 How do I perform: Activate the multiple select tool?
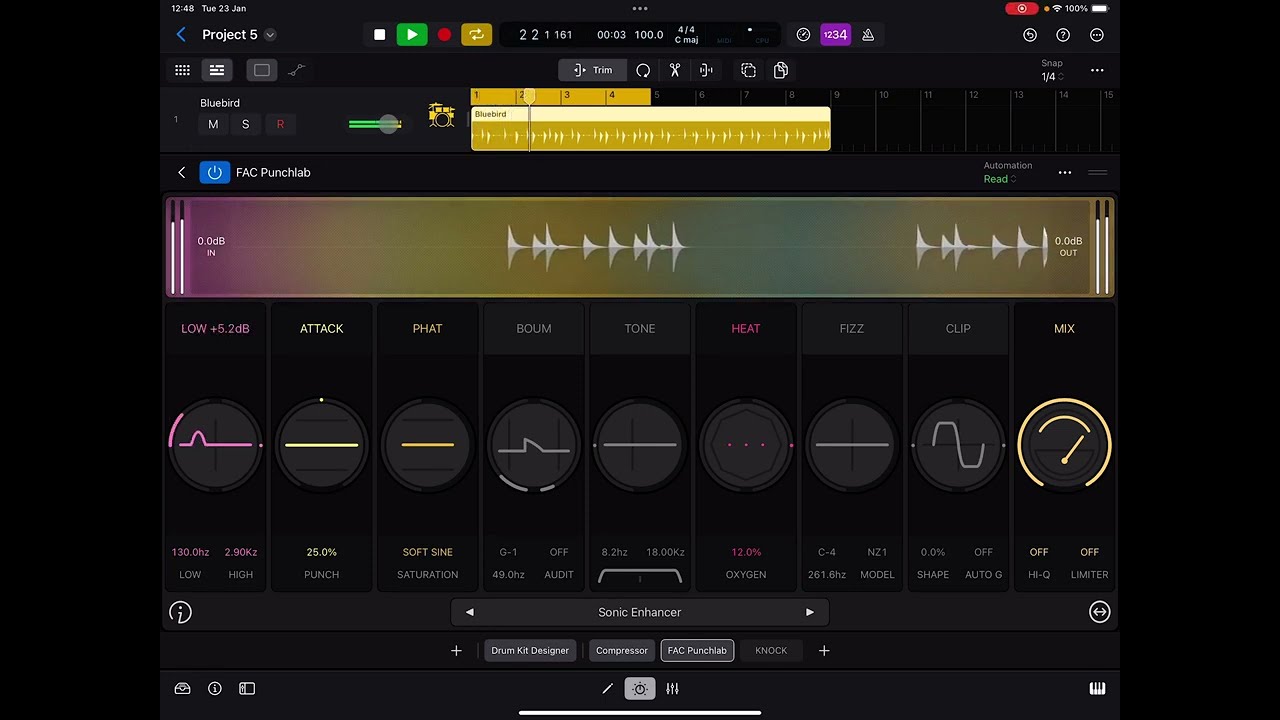(748, 70)
